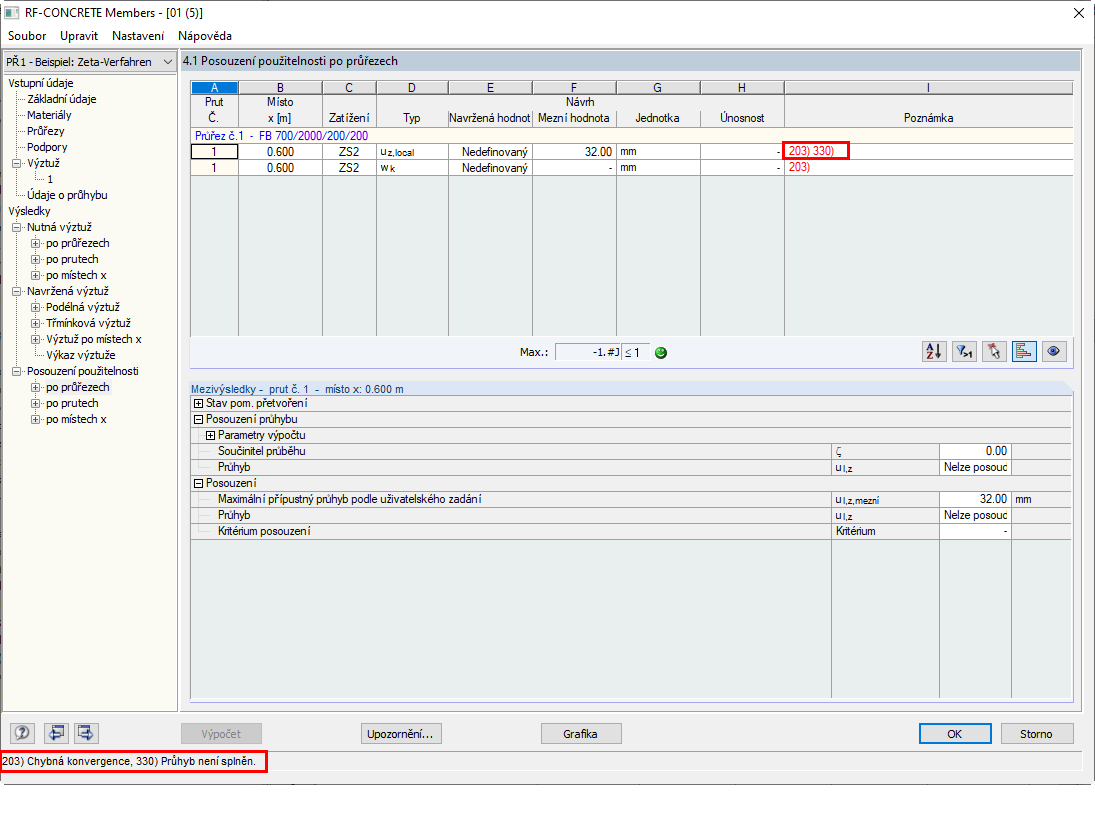Collapse the Navržená výztuž tree node
Viewport: 1095px width, 821px height.
click(x=17, y=292)
